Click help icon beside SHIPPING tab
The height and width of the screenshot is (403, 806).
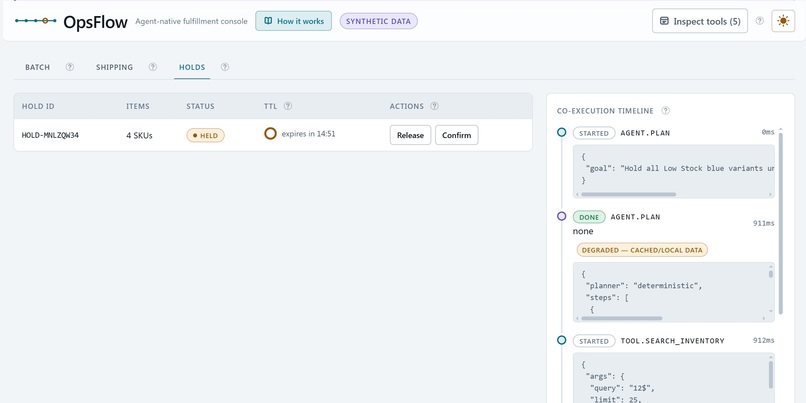pyautogui.click(x=153, y=67)
